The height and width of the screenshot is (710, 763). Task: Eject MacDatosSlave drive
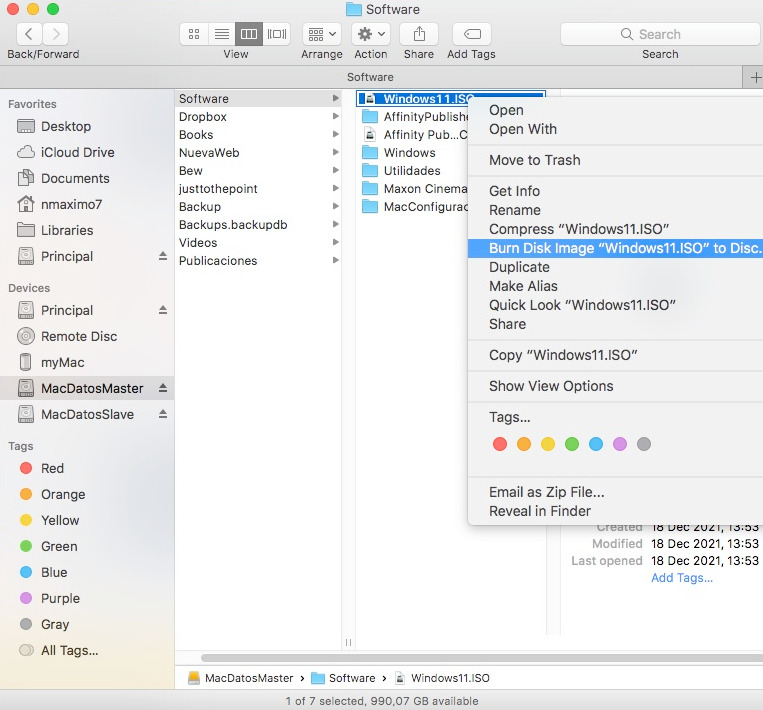(163, 414)
